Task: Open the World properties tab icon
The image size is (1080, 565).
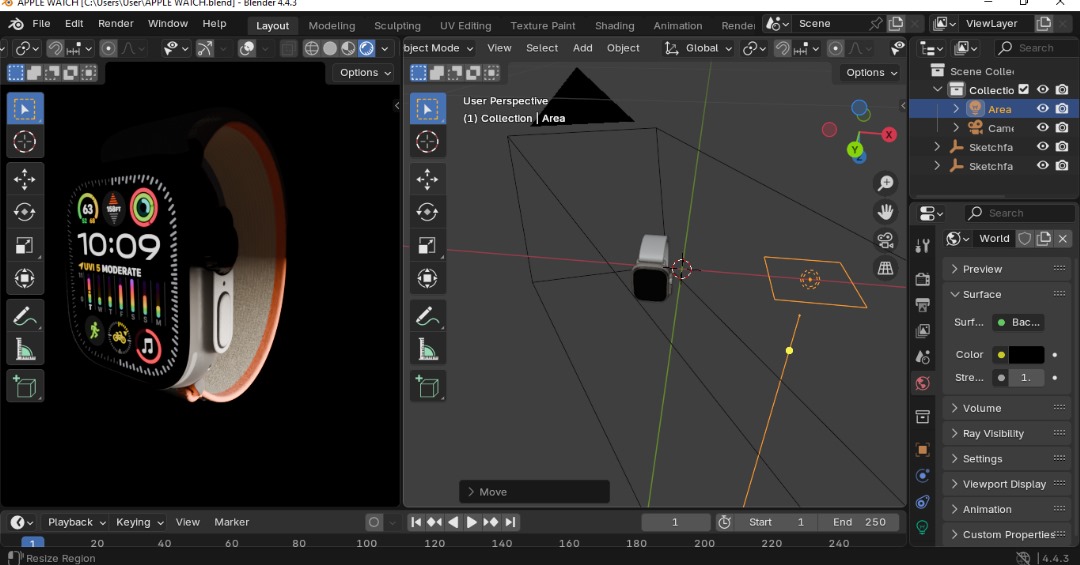Action: coord(922,383)
